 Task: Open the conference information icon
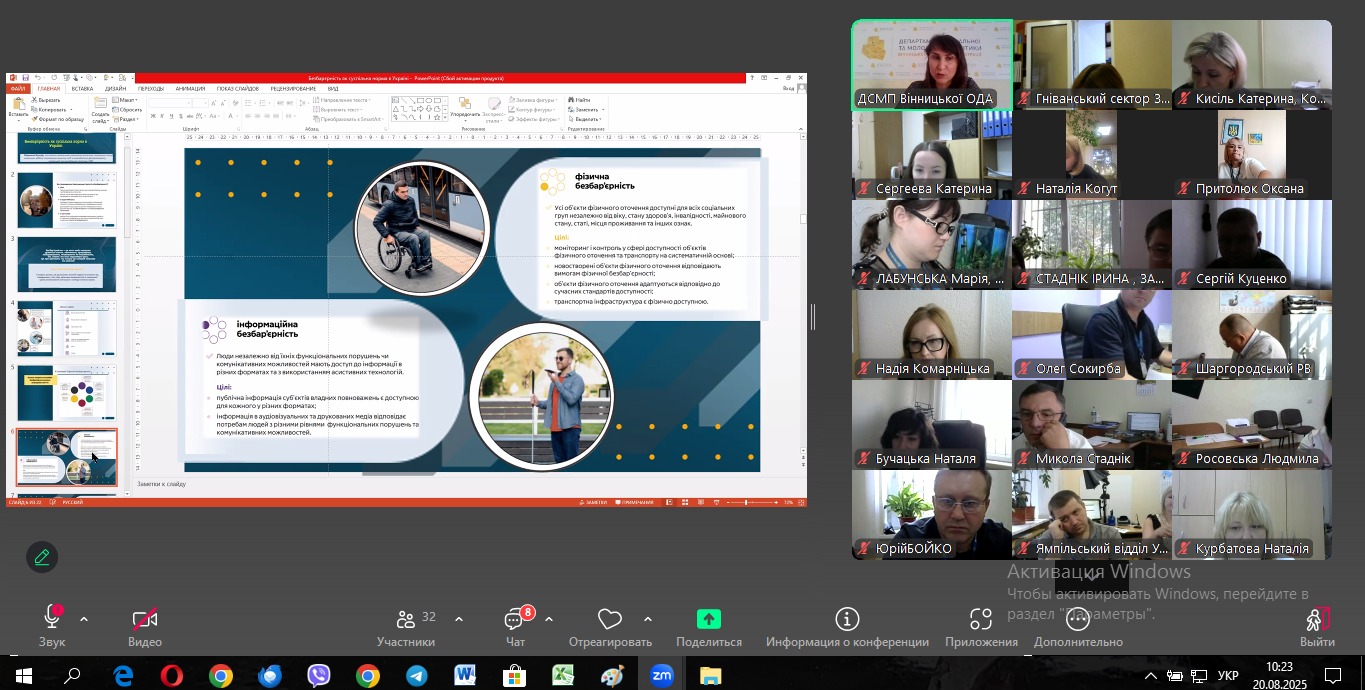pyautogui.click(x=847, y=620)
